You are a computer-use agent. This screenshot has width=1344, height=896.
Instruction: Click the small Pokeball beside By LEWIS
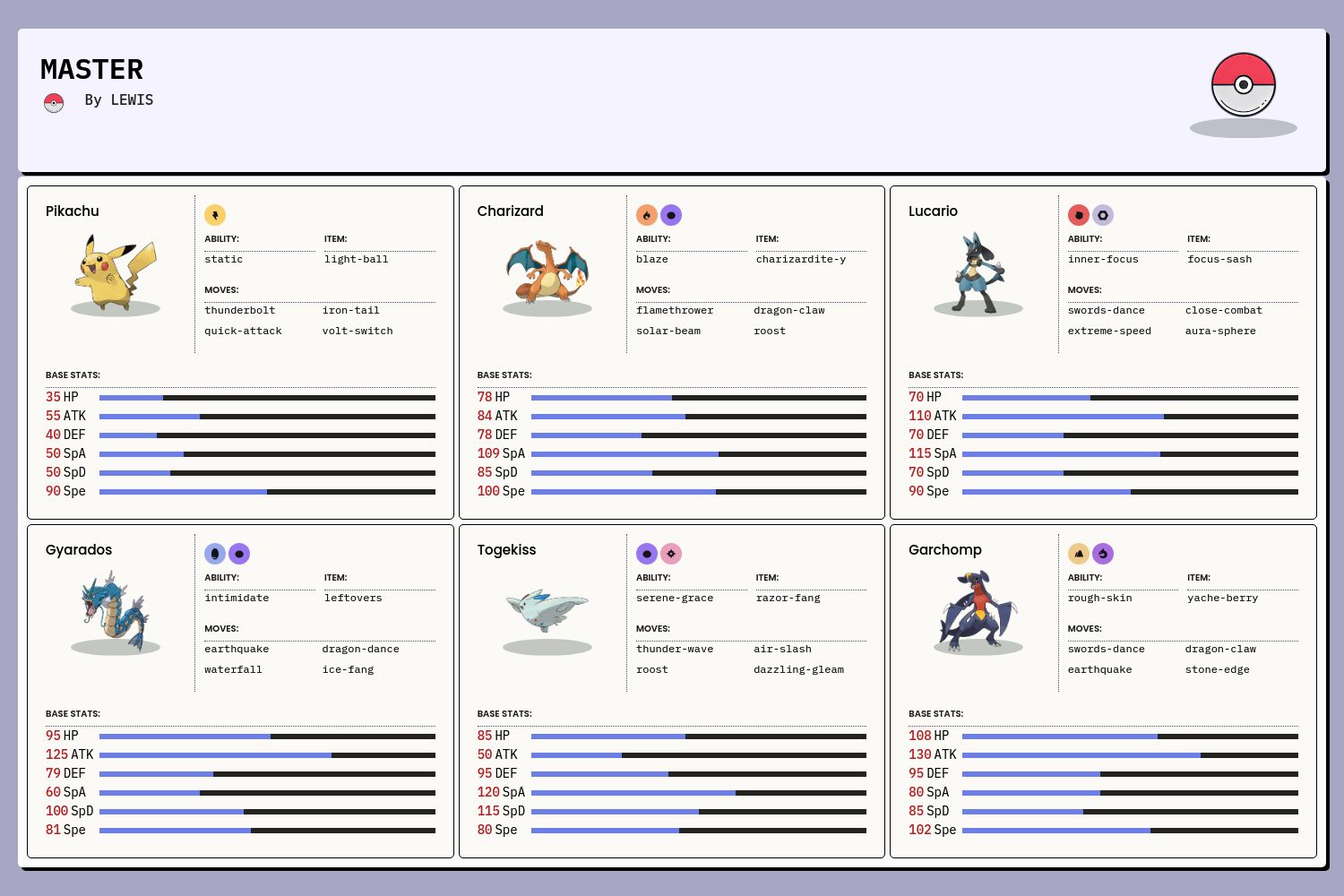click(54, 103)
